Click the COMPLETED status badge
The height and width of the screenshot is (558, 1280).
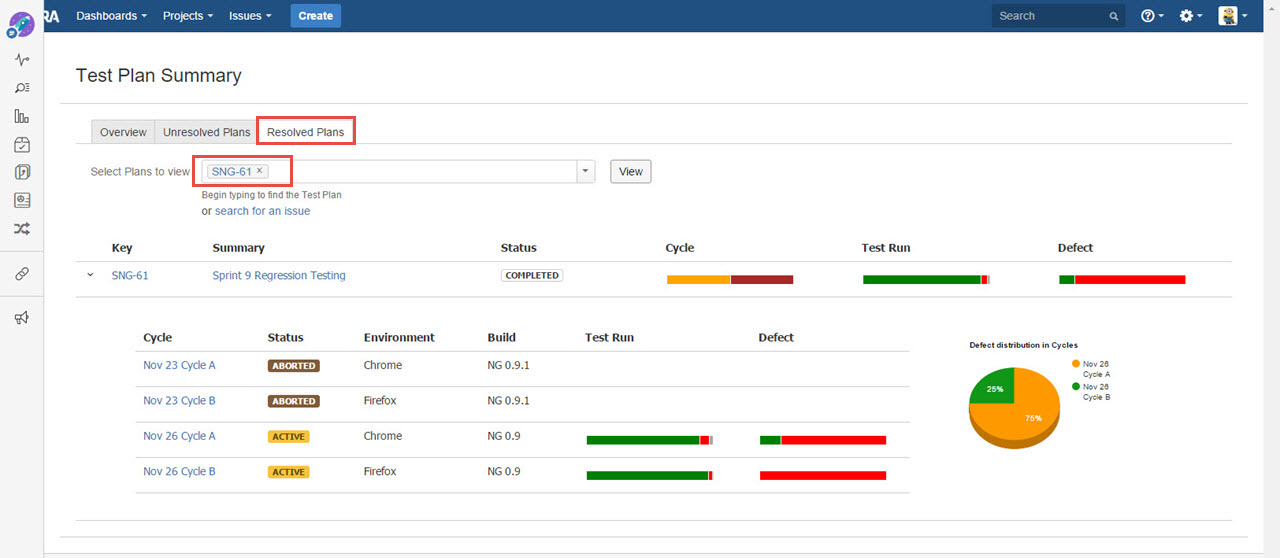click(532, 276)
